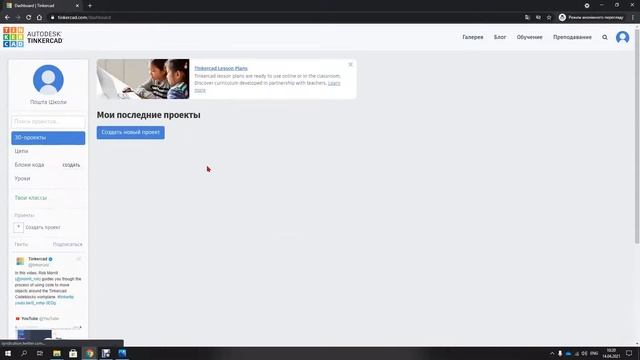The height and width of the screenshot is (360, 640).
Task: Focus the project search field in sidebar
Action: click(x=48, y=122)
